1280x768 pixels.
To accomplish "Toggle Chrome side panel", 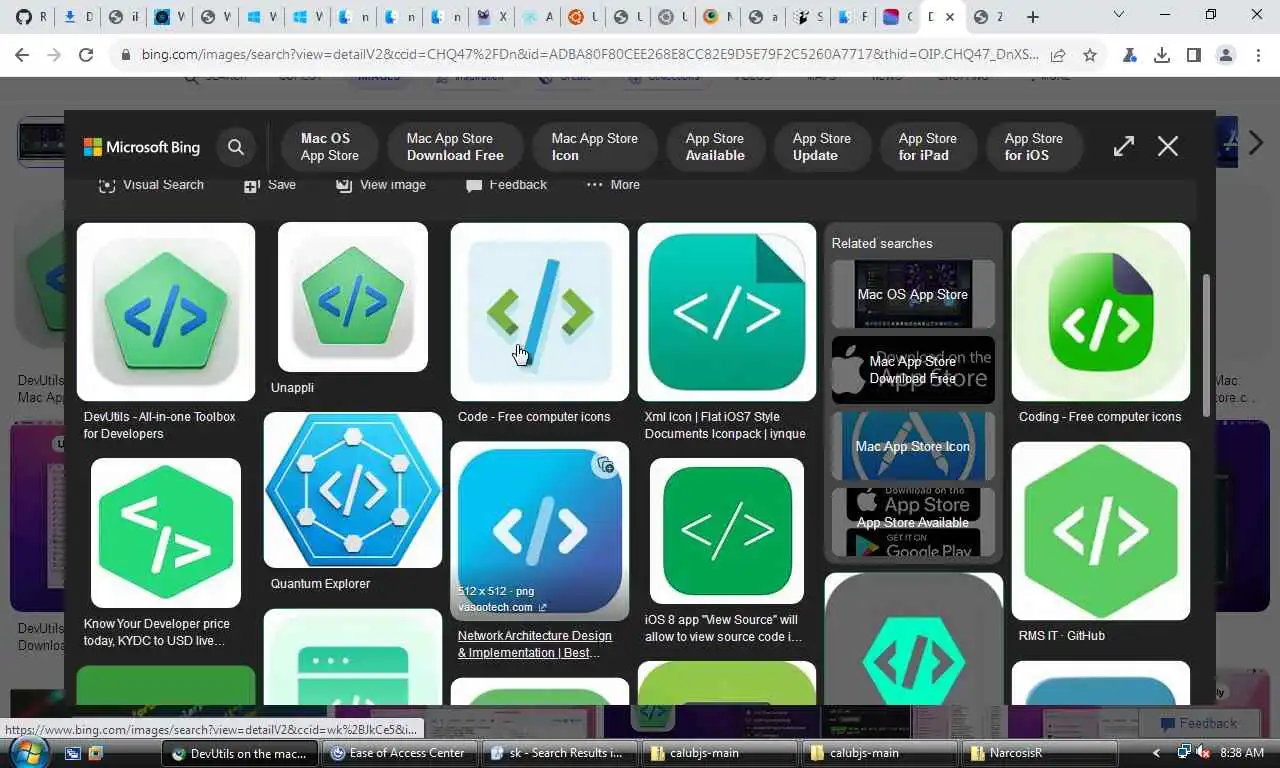I will pyautogui.click(x=1194, y=56).
